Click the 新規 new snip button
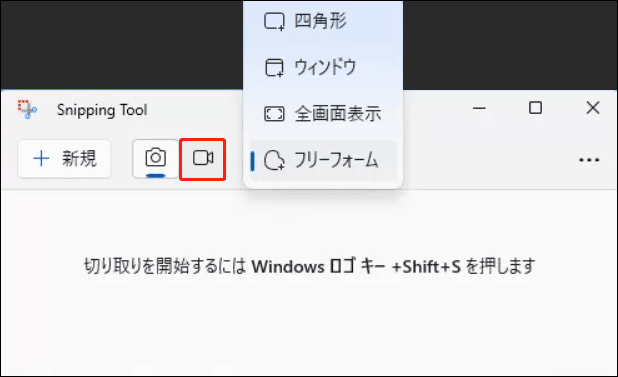618x377 pixels. pos(64,159)
